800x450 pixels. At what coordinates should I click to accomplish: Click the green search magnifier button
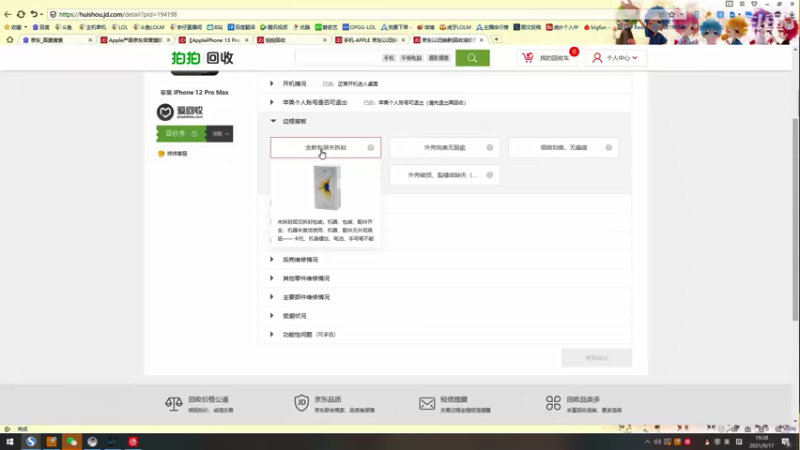tap(472, 58)
